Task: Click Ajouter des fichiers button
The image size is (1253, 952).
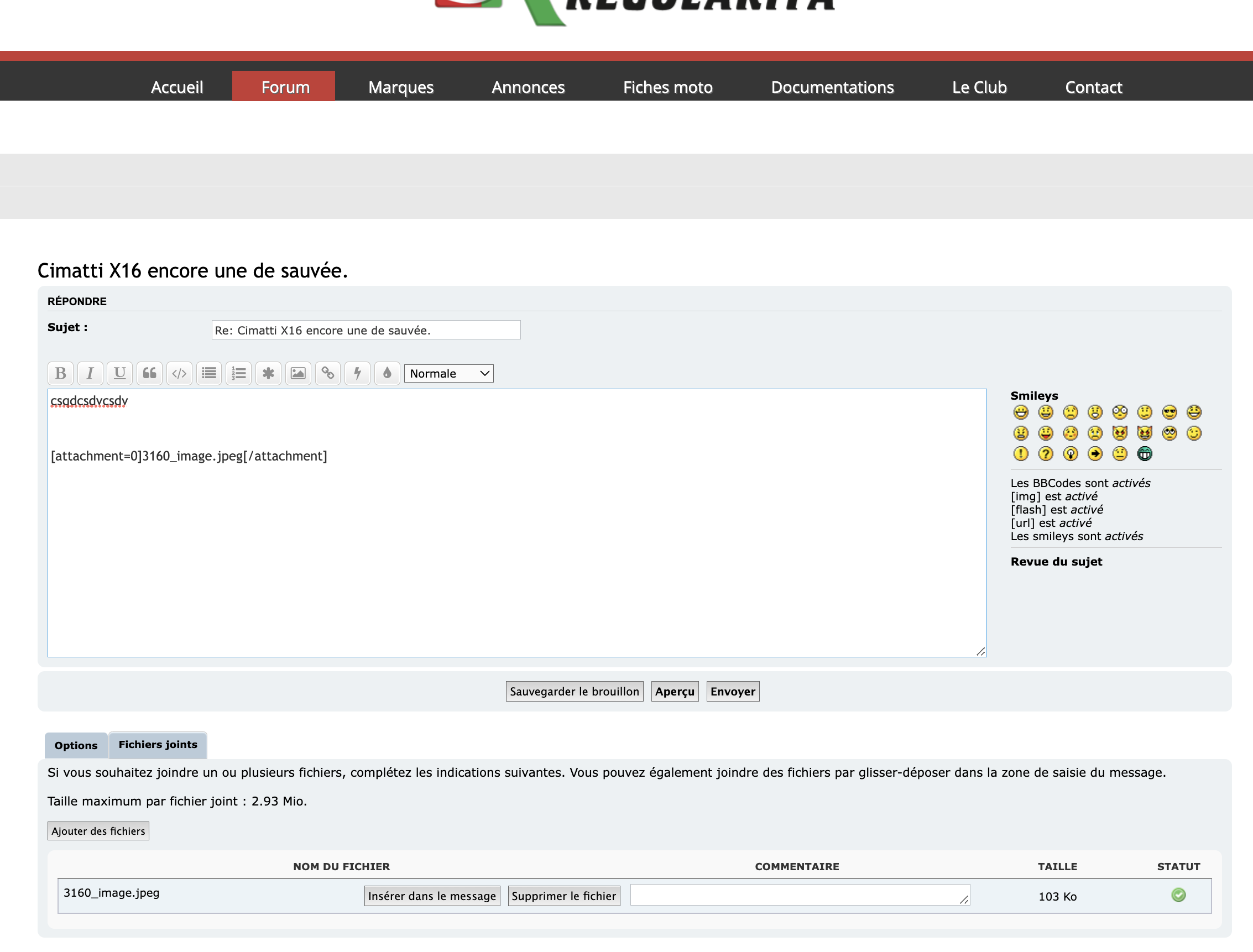Action: [x=98, y=831]
